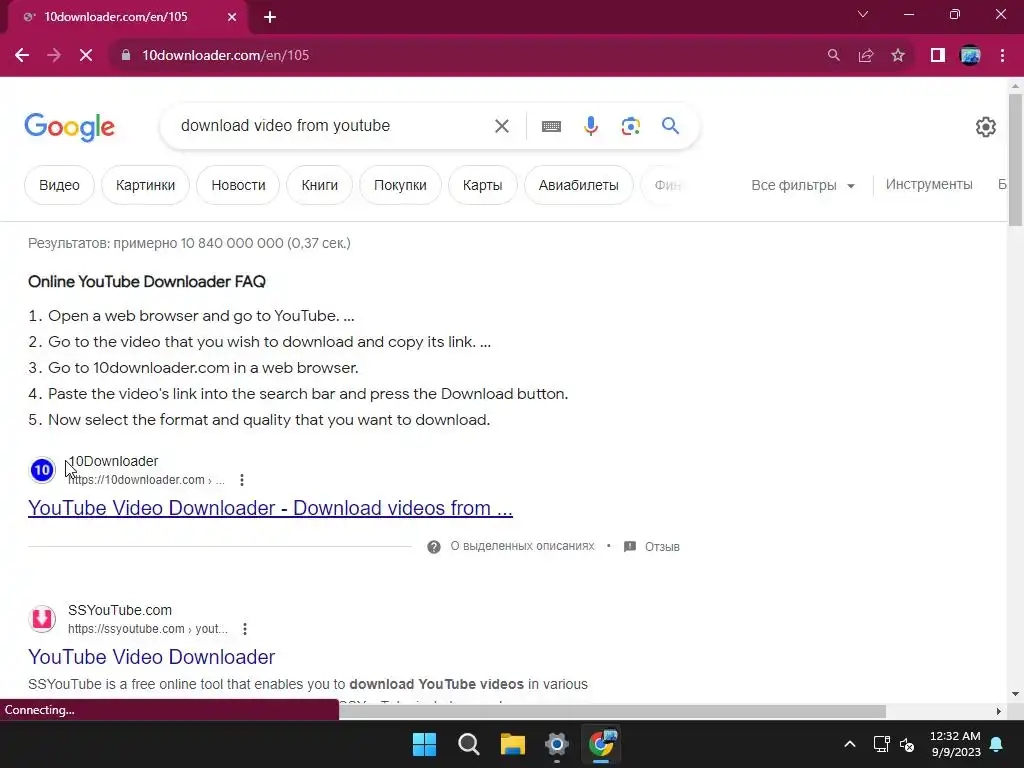
Task: Click the Отзыв feedback icon
Action: tap(630, 547)
